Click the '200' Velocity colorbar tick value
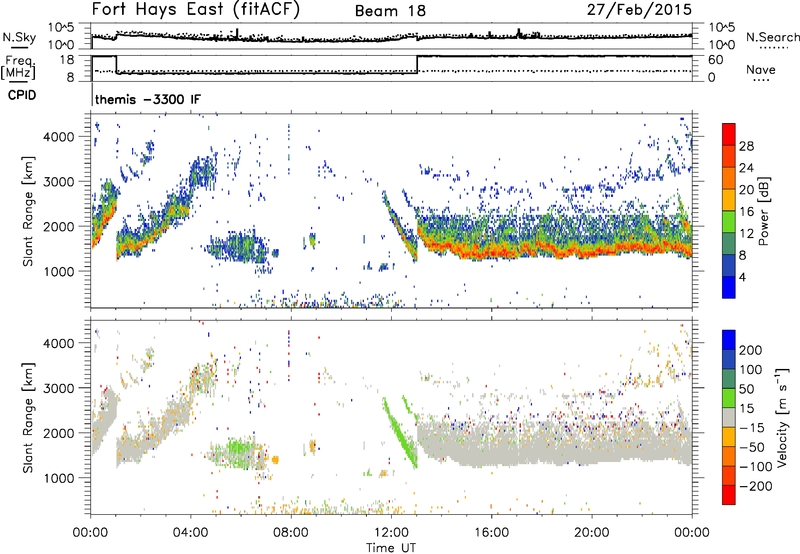 tap(751, 350)
